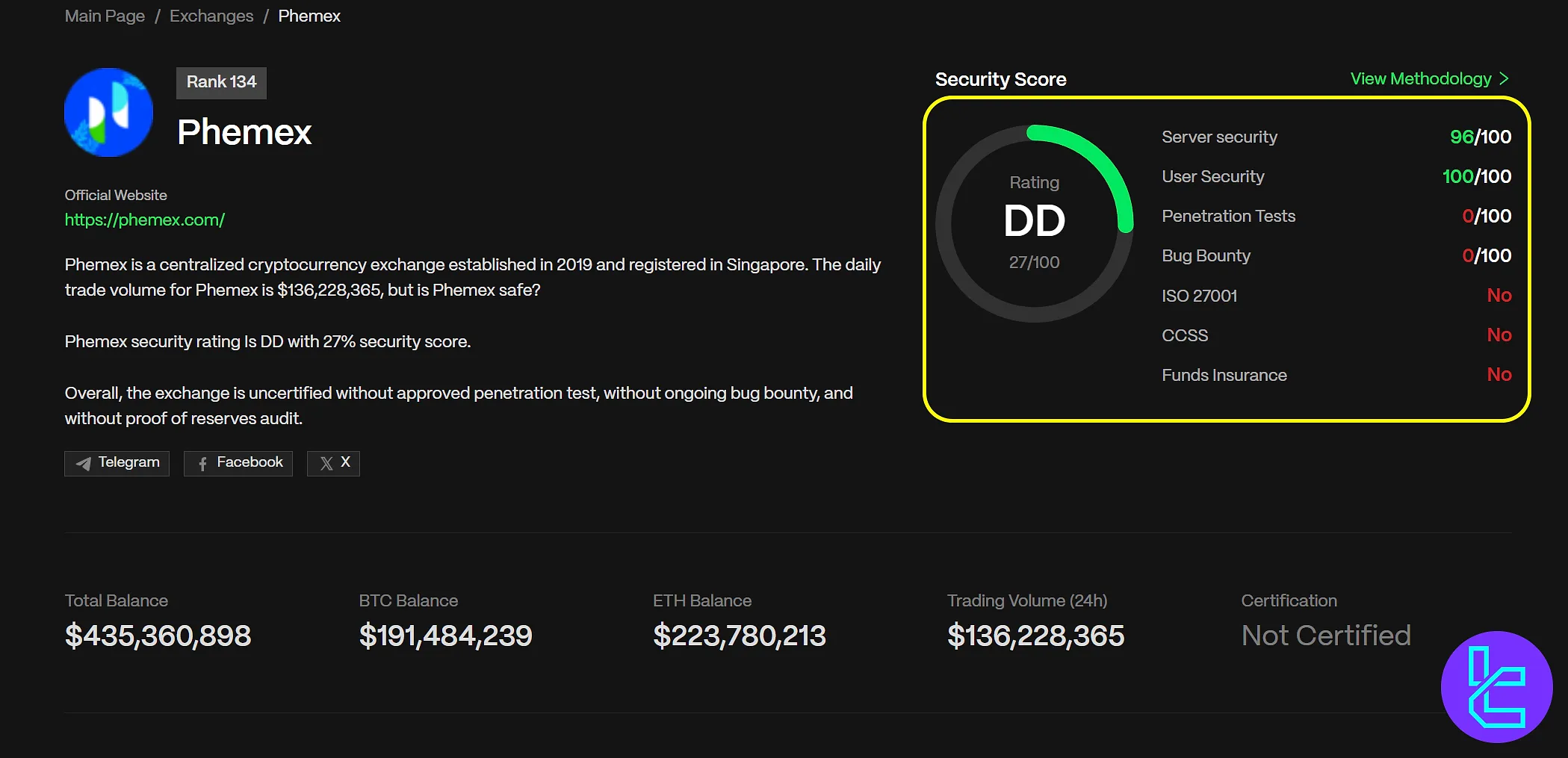Viewport: 1568px width, 758px height.
Task: Click the Total Balance amount
Action: (x=158, y=636)
